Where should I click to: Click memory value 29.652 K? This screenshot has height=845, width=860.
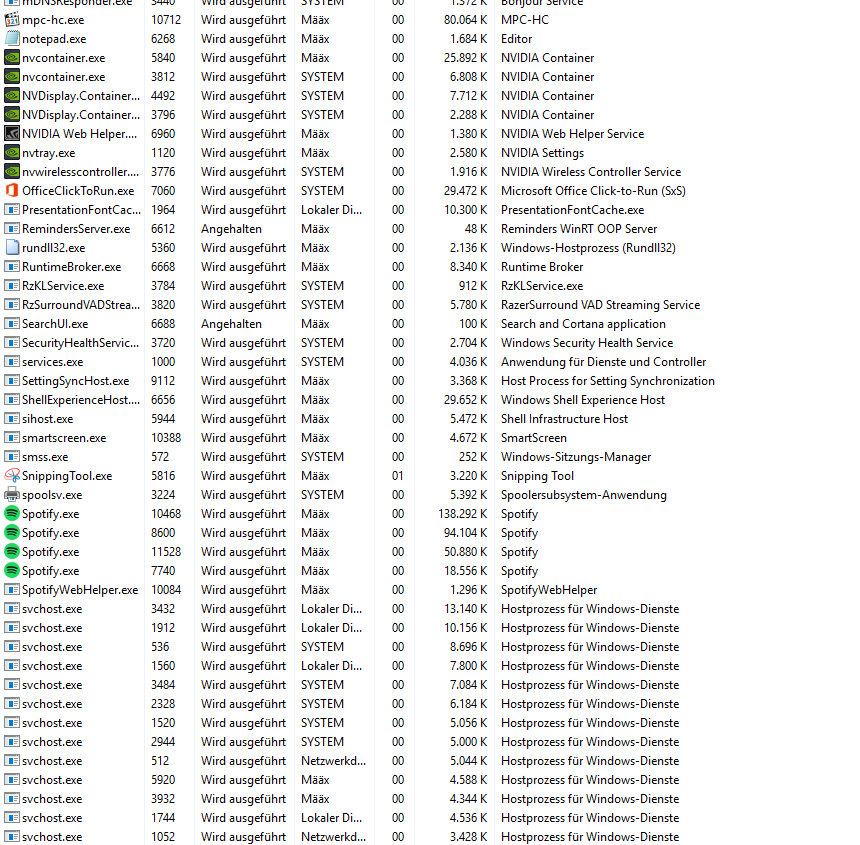pos(465,400)
